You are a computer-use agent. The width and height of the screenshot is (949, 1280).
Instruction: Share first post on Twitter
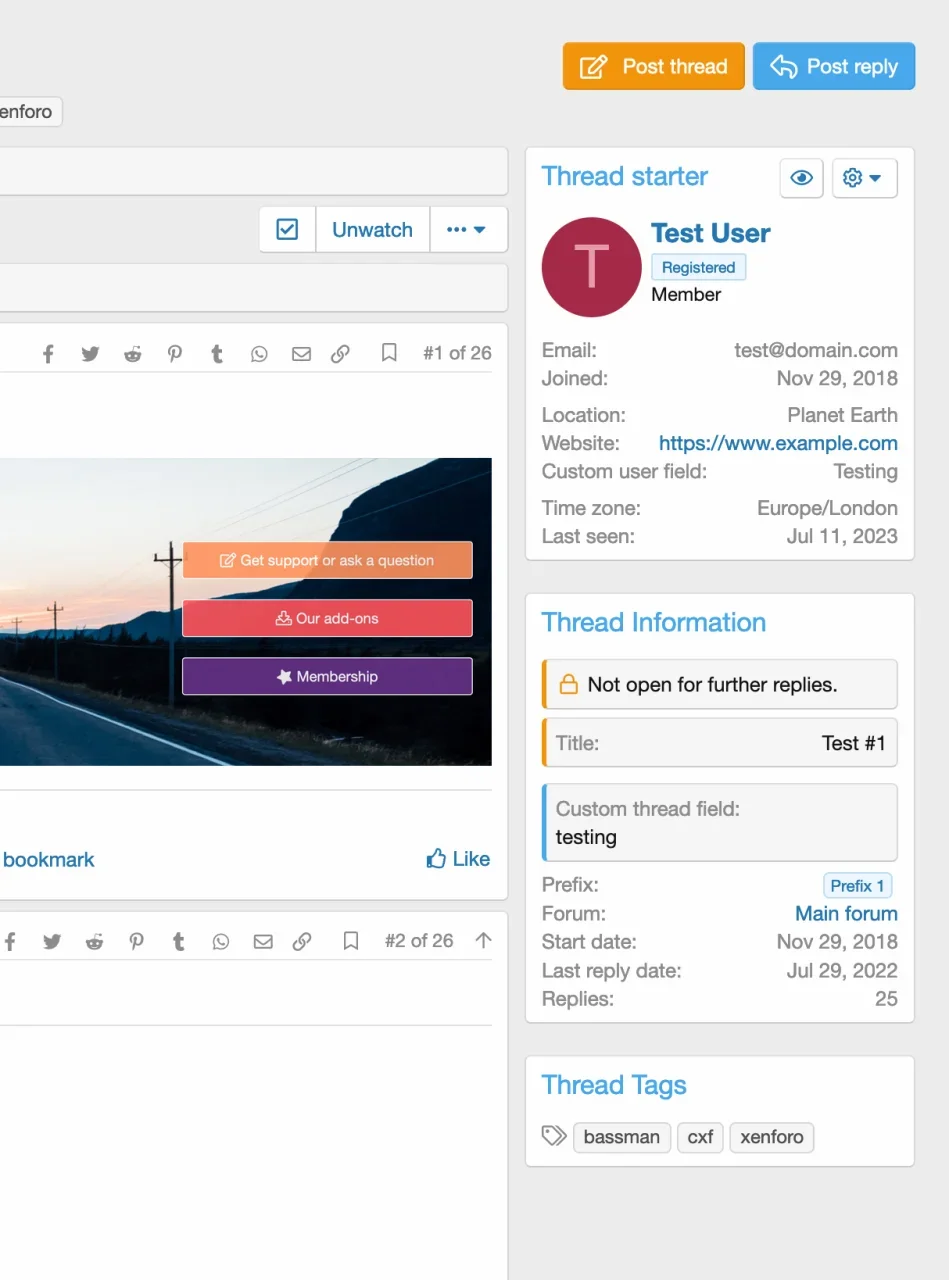(x=90, y=354)
